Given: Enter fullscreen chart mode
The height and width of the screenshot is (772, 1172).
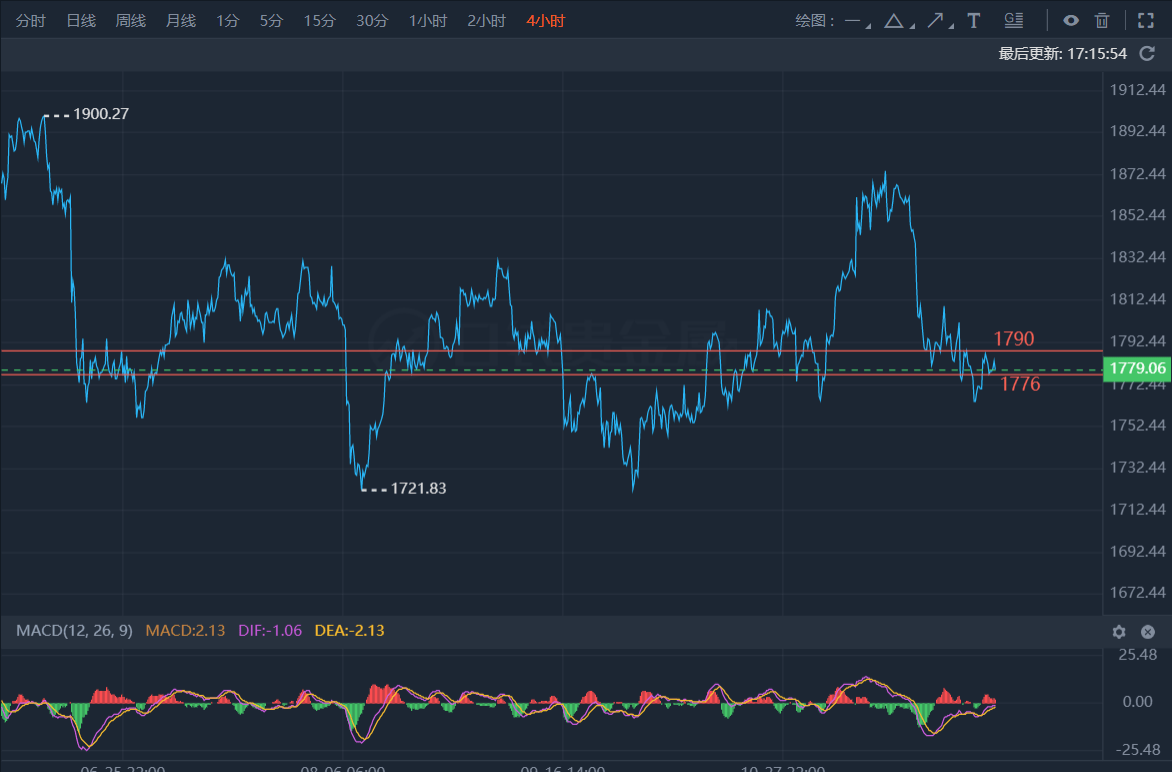Looking at the screenshot, I should (1146, 21).
